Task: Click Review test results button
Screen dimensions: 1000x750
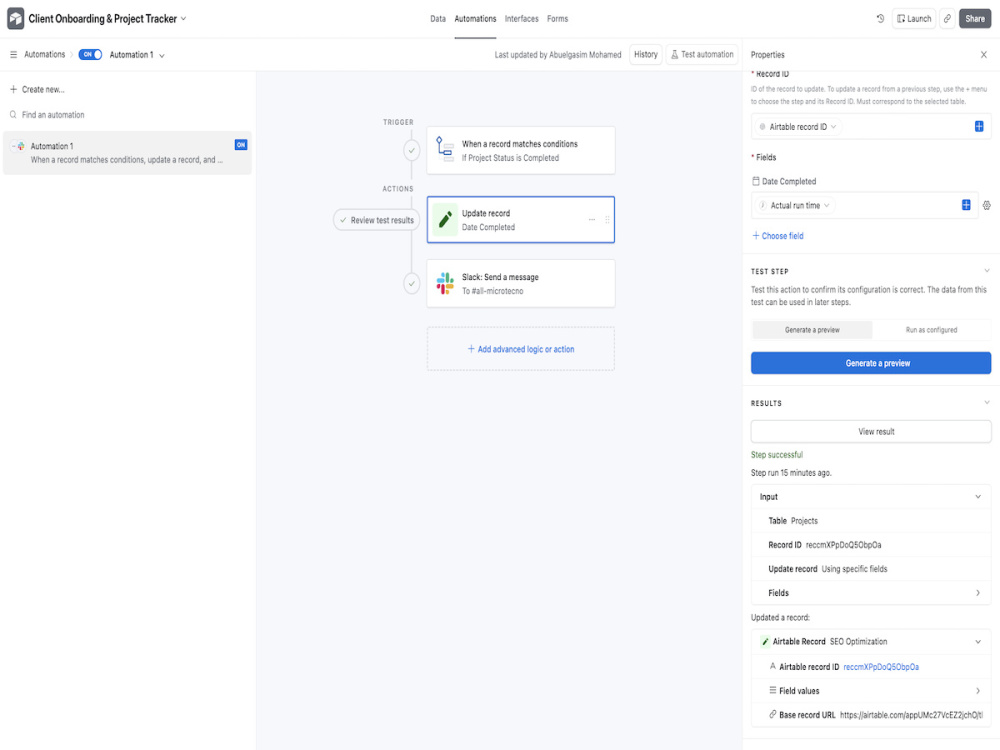Action: (x=376, y=220)
